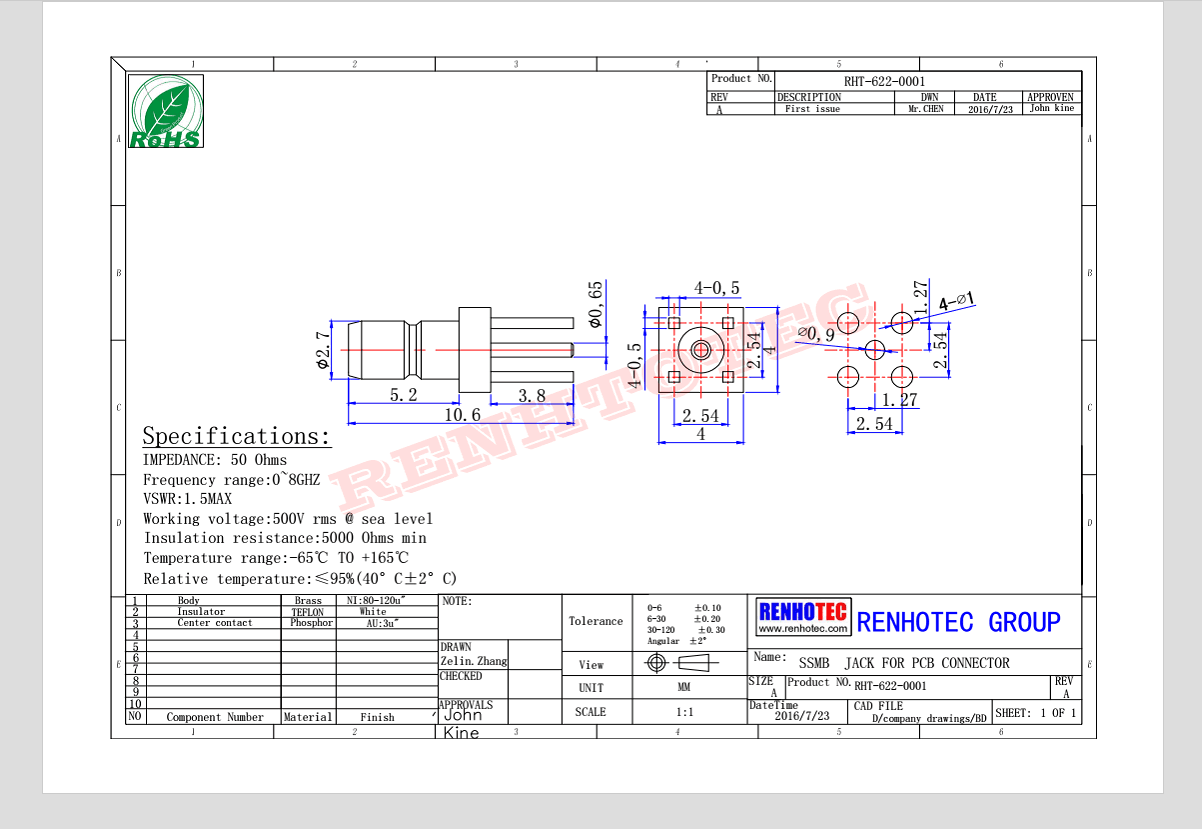Click the top-right hole of the PCB footprint
Viewport: 1202px width, 829px height.
(x=902, y=322)
